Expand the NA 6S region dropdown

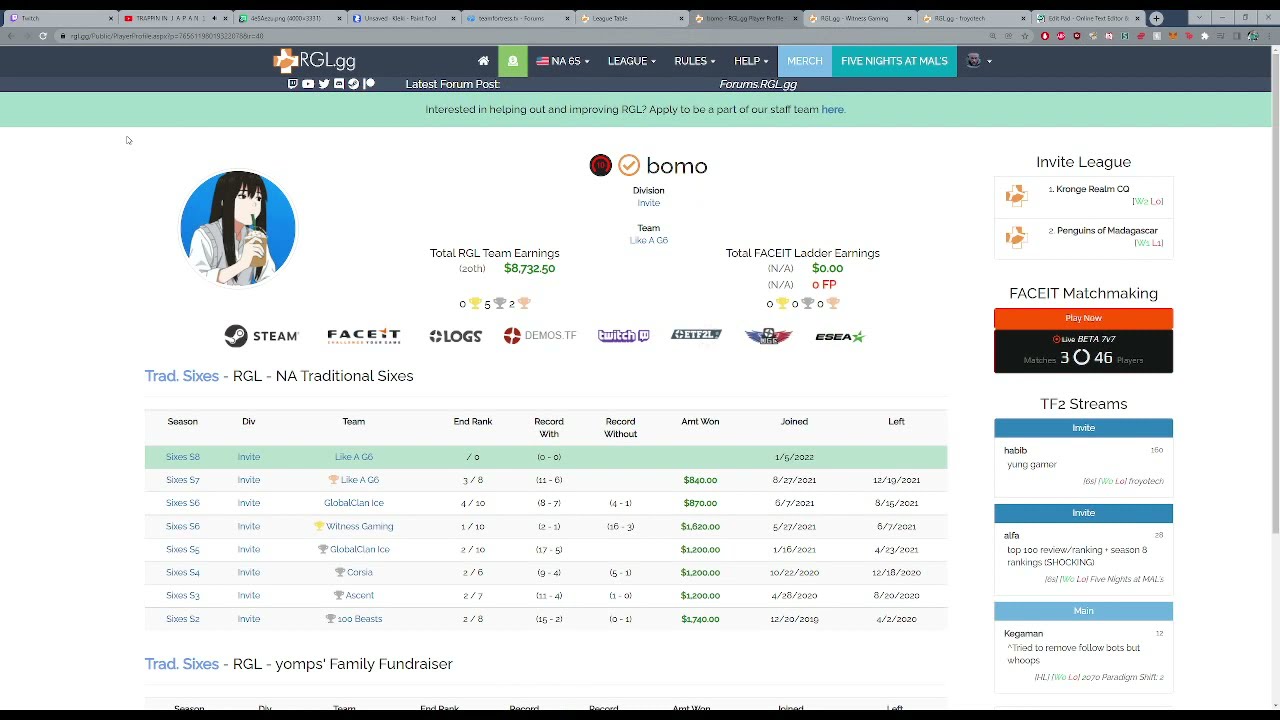[x=563, y=61]
